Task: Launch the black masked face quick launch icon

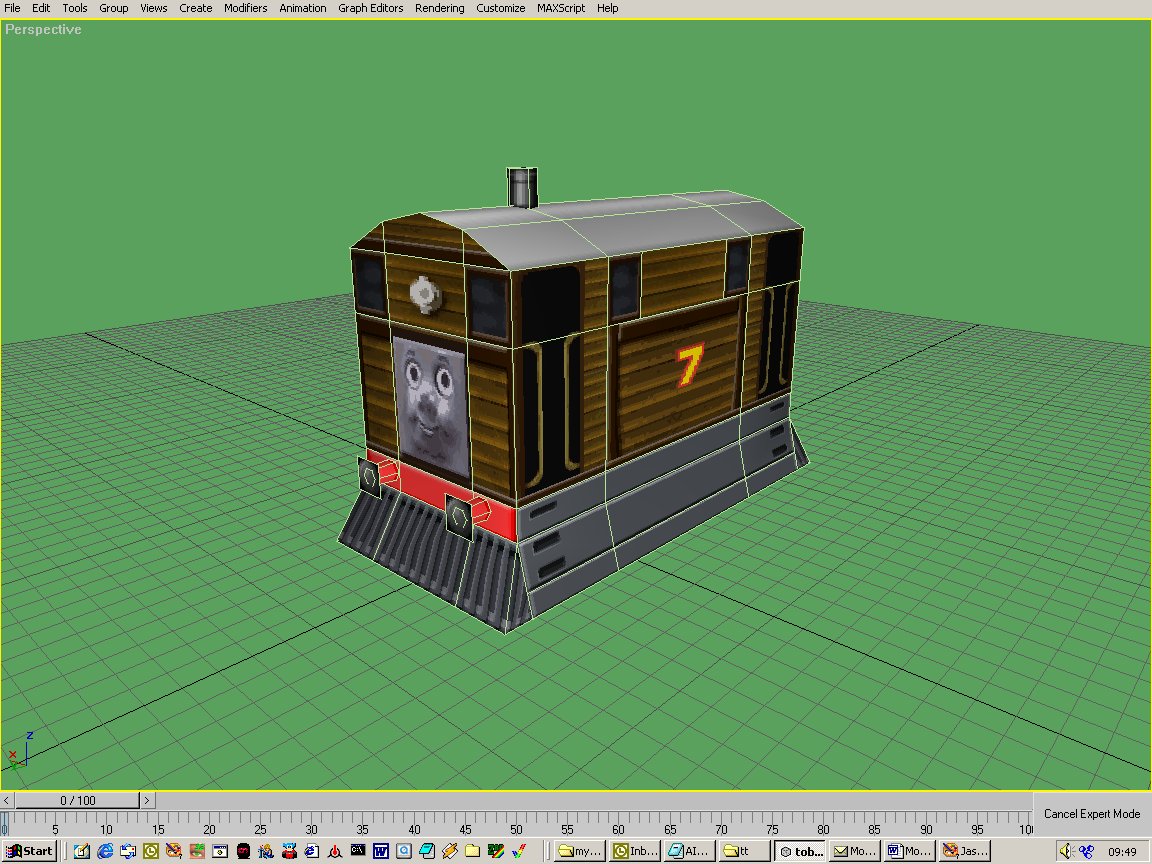Action: [243, 852]
